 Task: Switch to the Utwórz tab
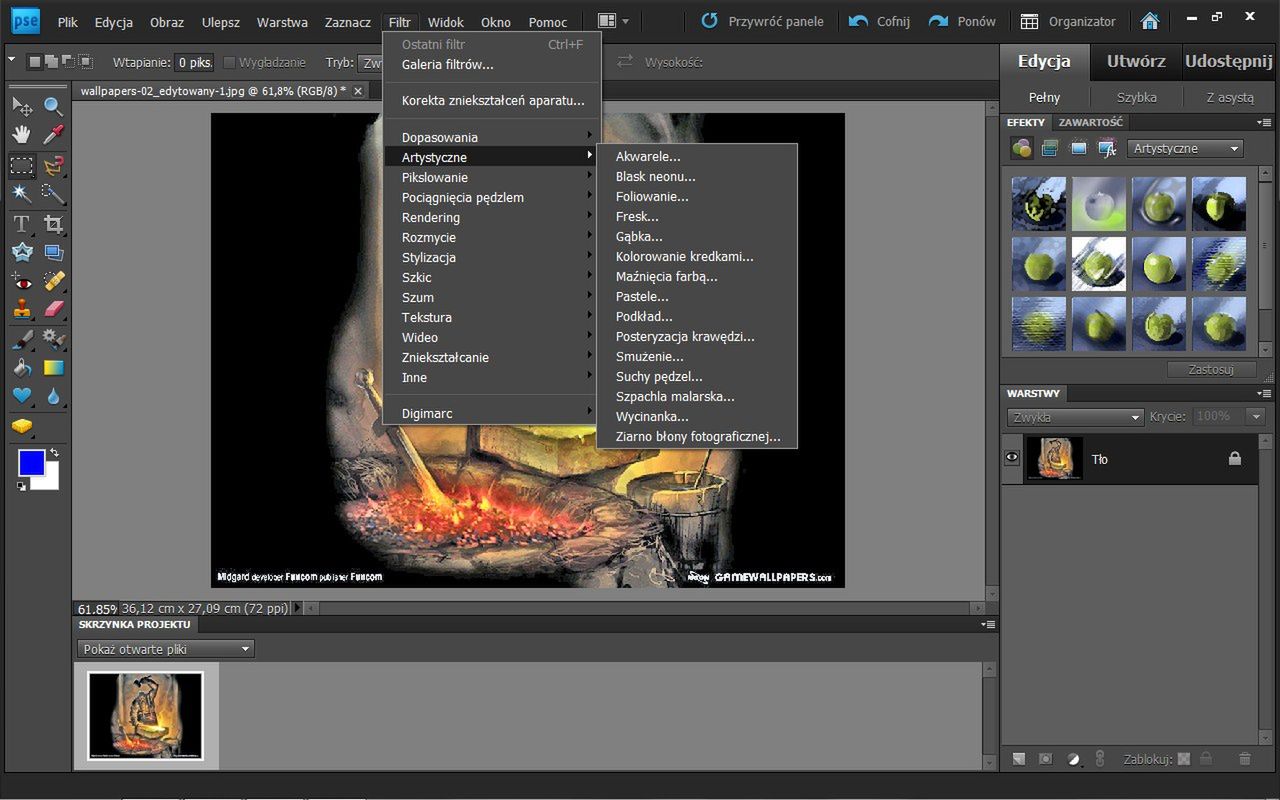[x=1136, y=61]
